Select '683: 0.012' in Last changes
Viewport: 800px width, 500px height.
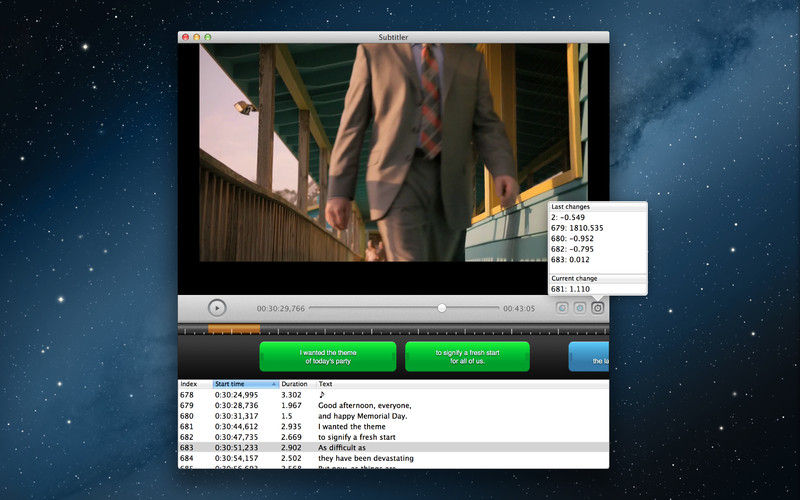[x=570, y=260]
